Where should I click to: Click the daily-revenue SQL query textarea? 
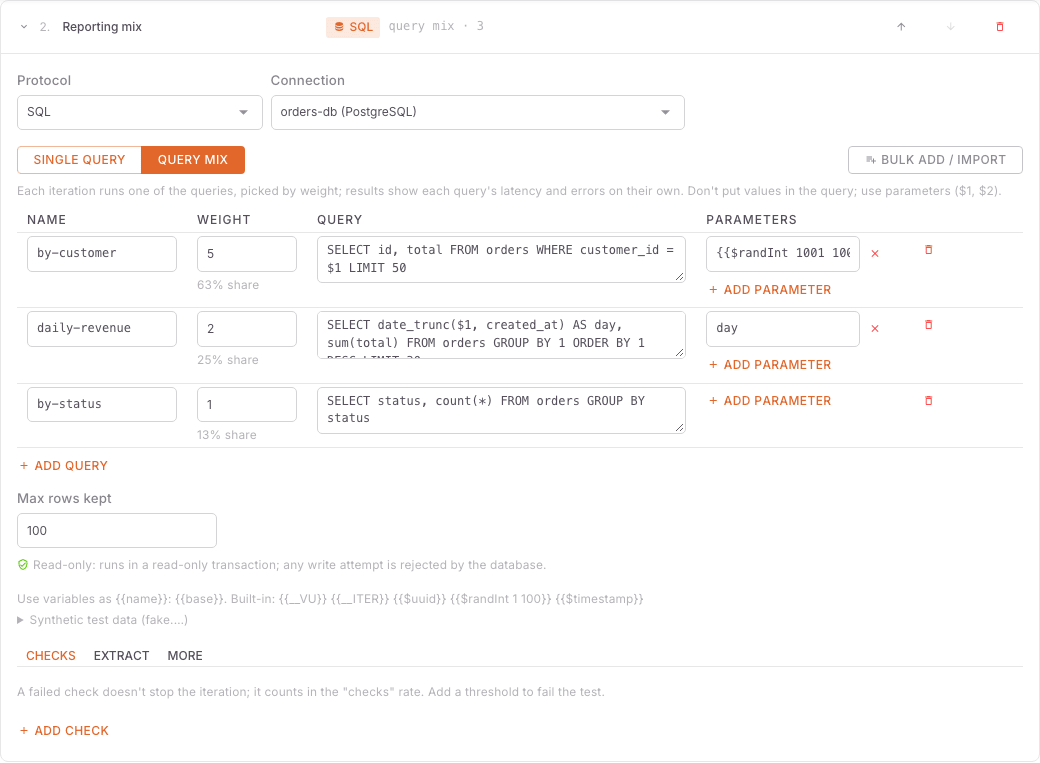[x=501, y=335]
